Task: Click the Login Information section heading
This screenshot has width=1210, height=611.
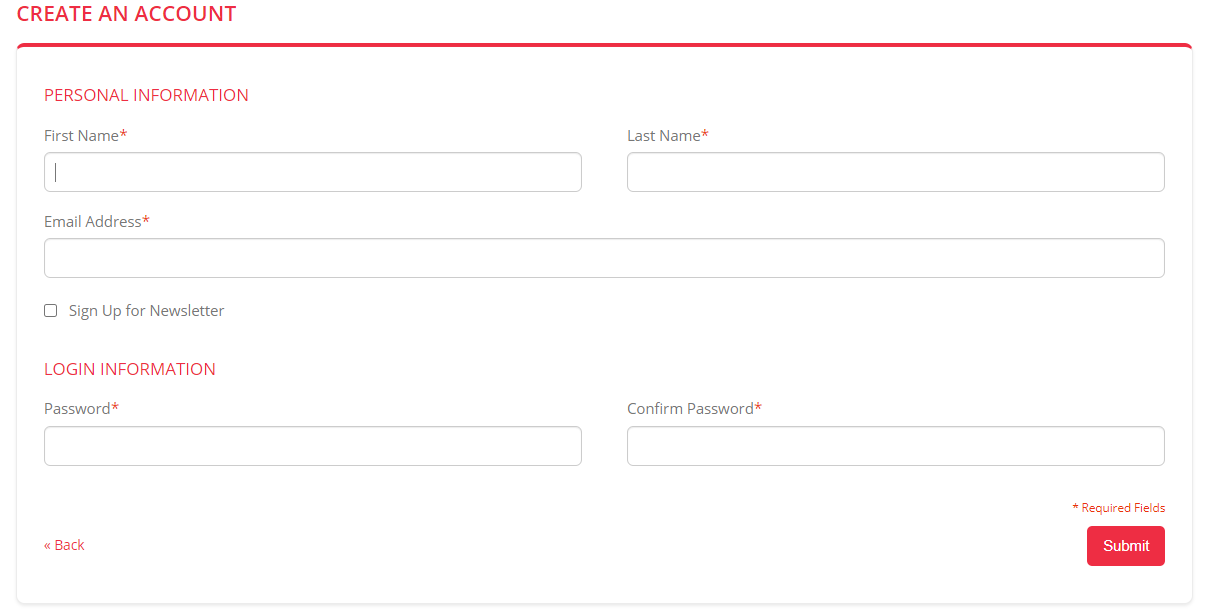Action: click(130, 369)
